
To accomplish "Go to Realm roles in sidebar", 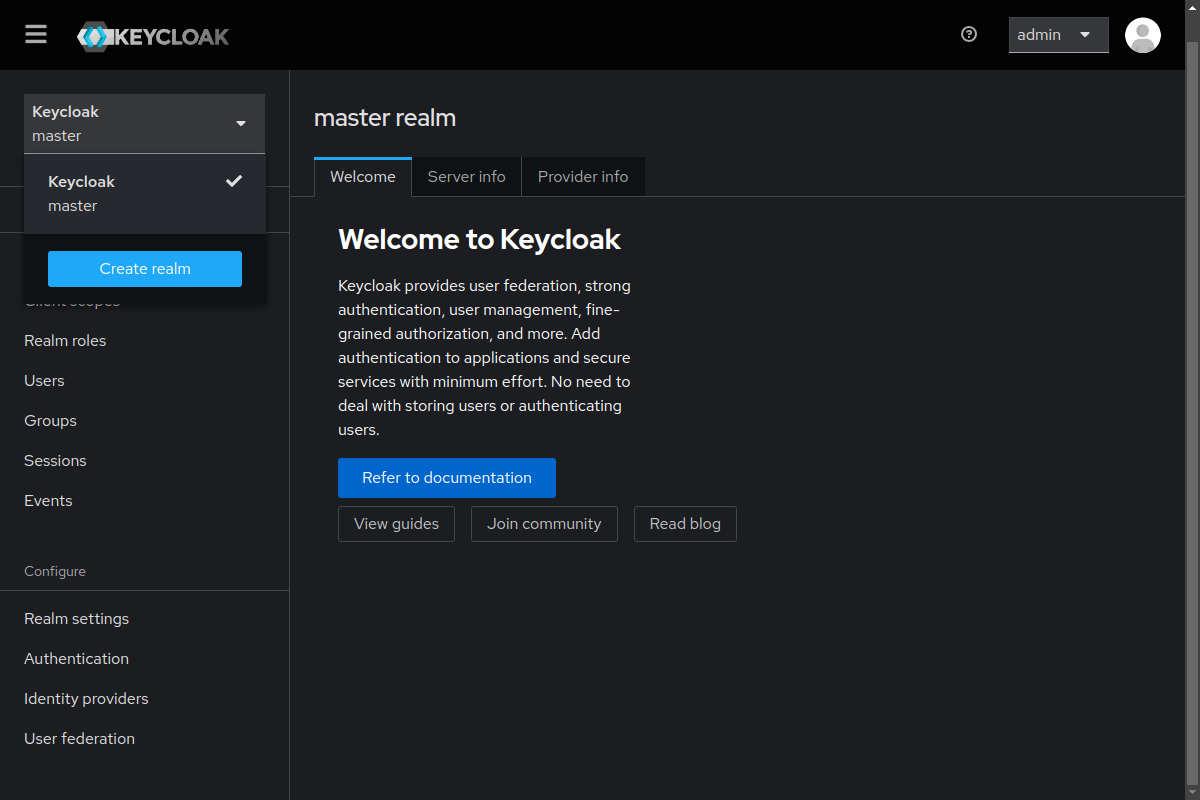I will coord(65,341).
